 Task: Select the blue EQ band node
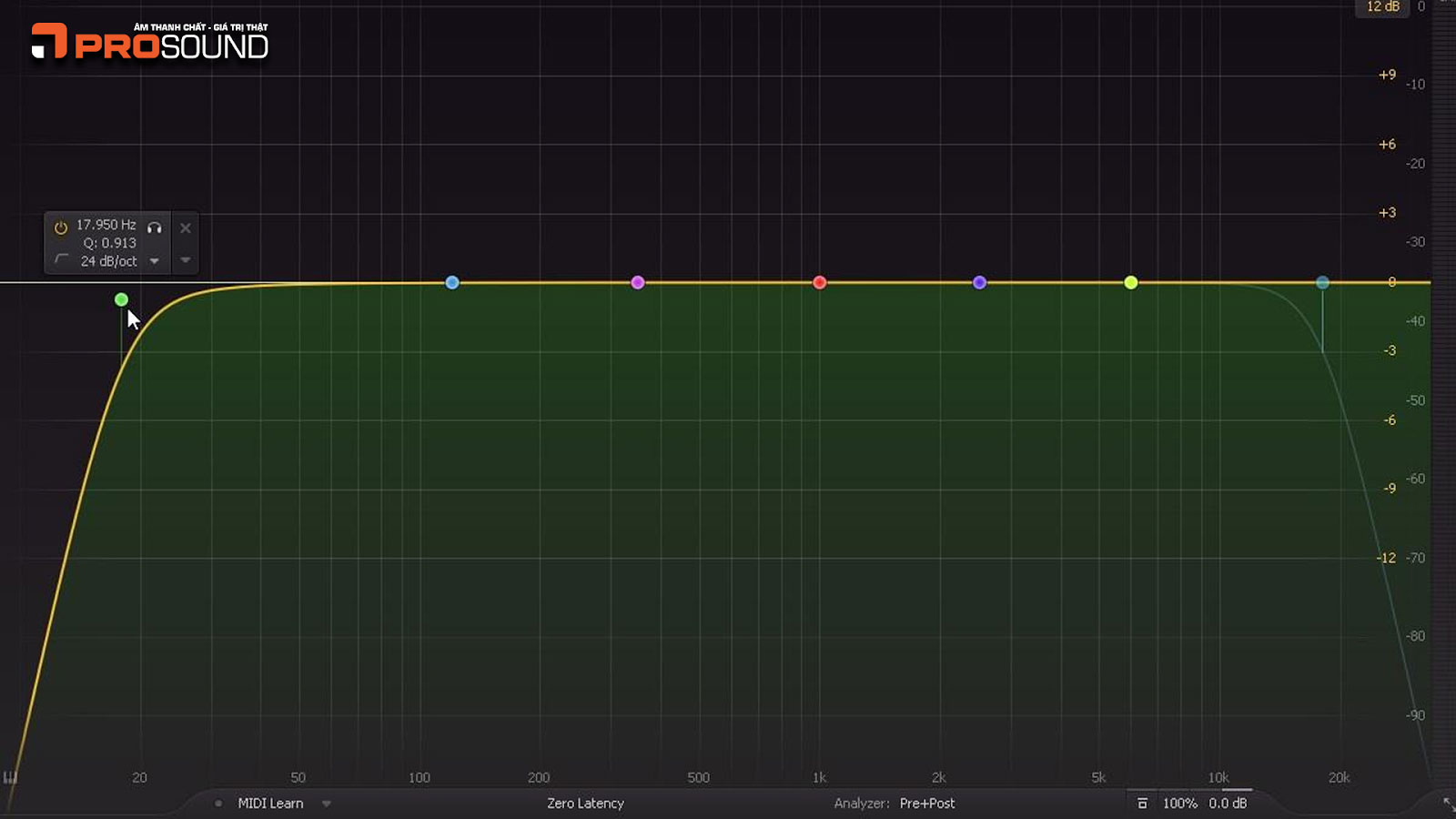[452, 283]
